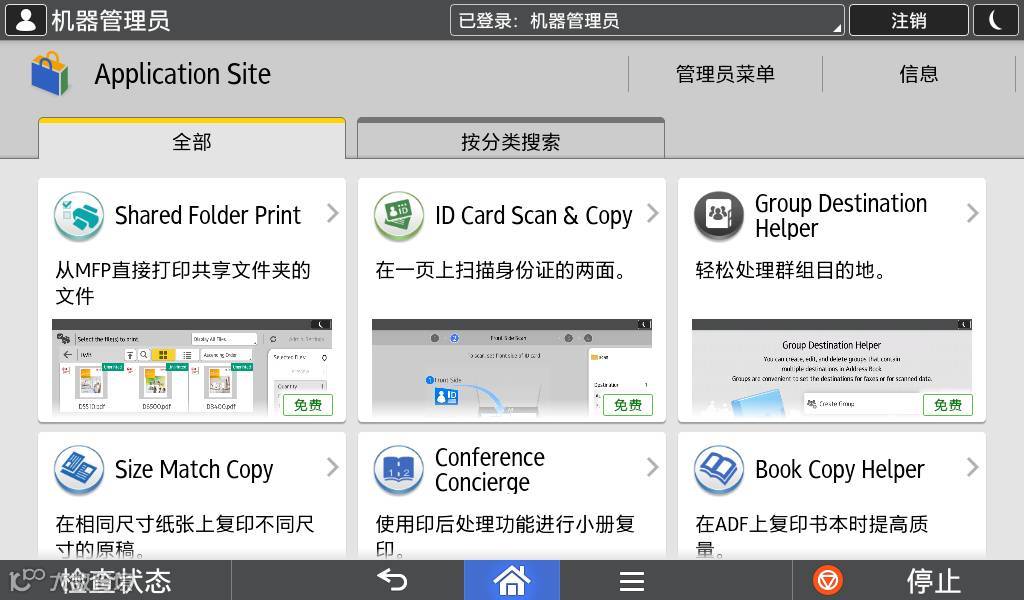This screenshot has height=600, width=1024.
Task: Select the Shared Folder Print title
Action: (x=208, y=215)
